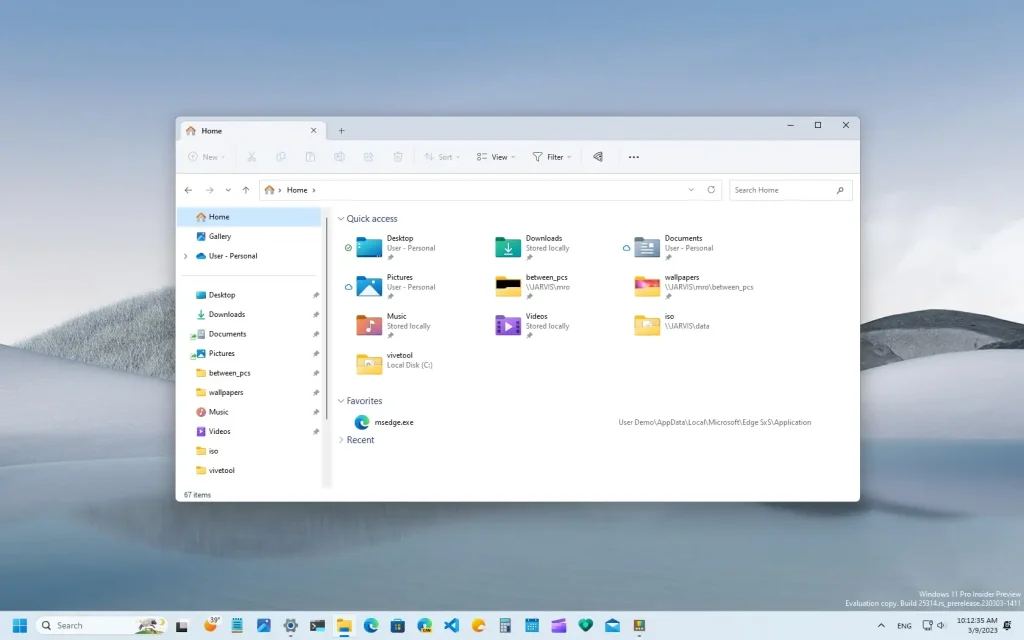Open the View dropdown menu

coord(496,157)
